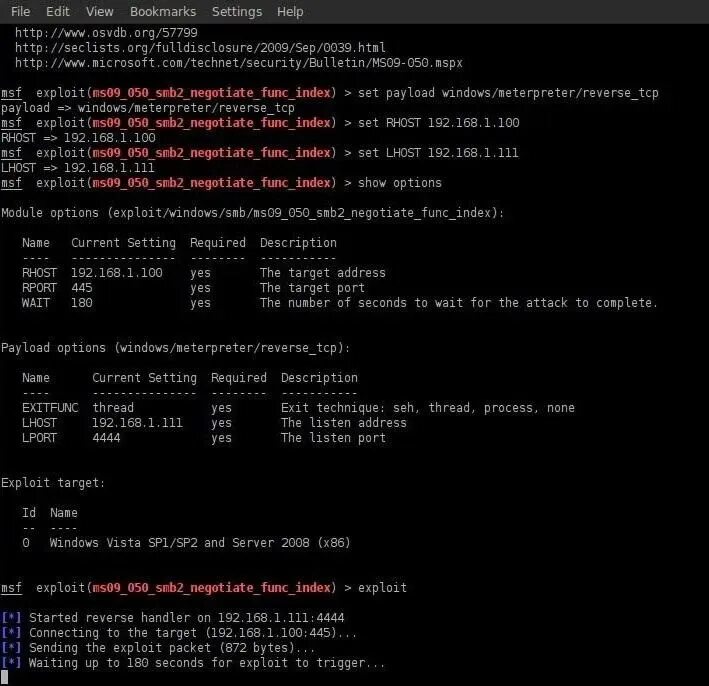Click the LPORT value 4444
The width and height of the screenshot is (709, 686).
pos(106,438)
